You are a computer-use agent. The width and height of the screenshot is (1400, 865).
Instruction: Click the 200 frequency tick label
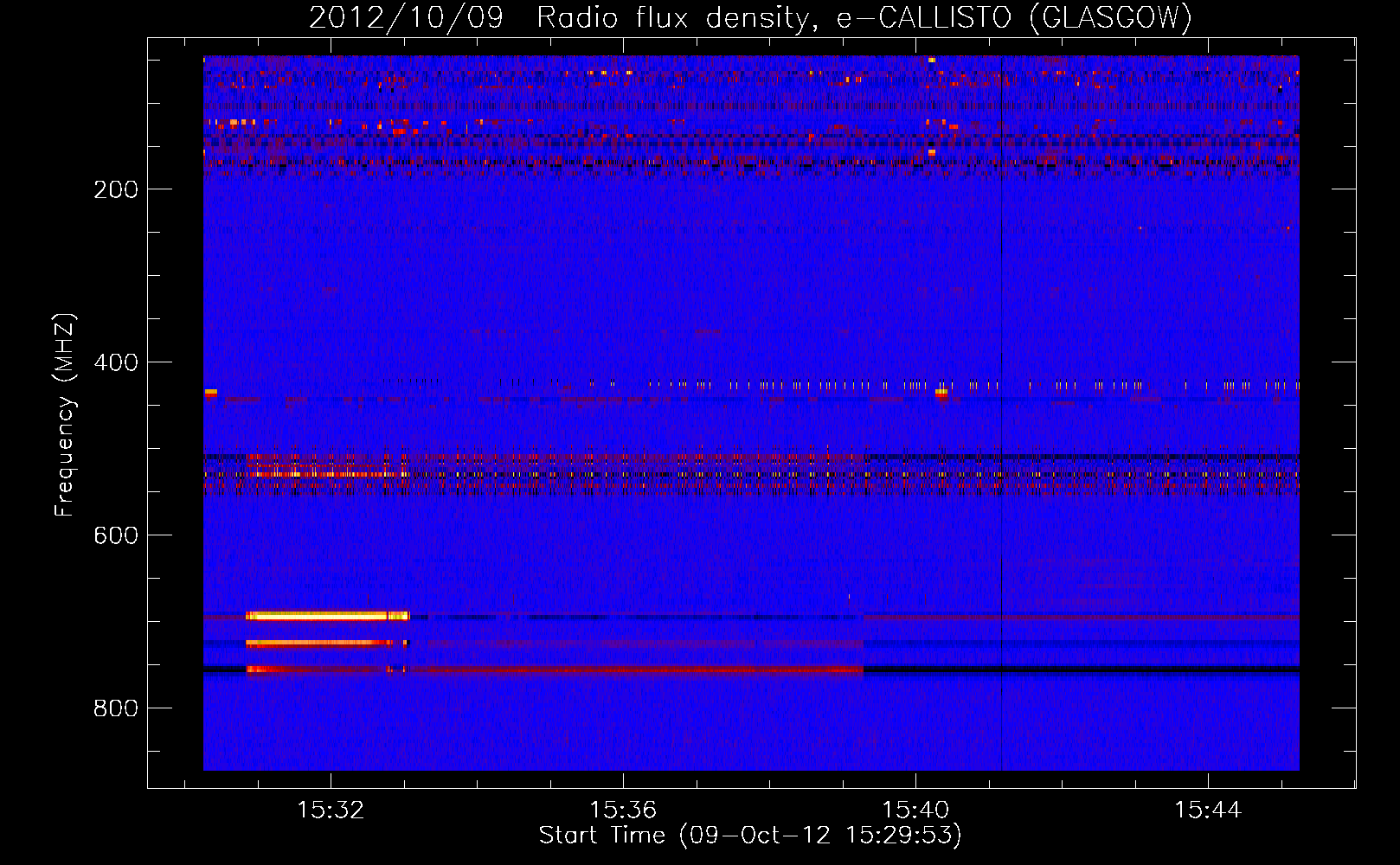(116, 189)
